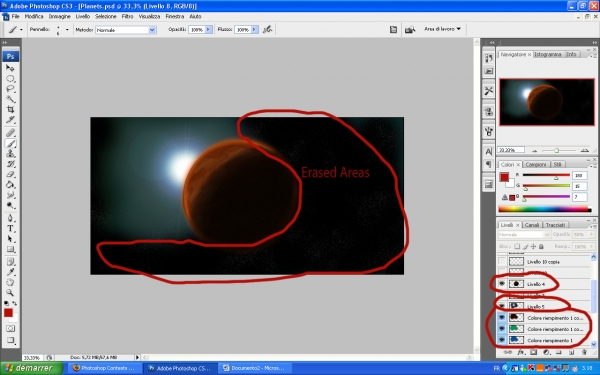The width and height of the screenshot is (600, 375).
Task: Create a new layer
Action: tap(571, 352)
